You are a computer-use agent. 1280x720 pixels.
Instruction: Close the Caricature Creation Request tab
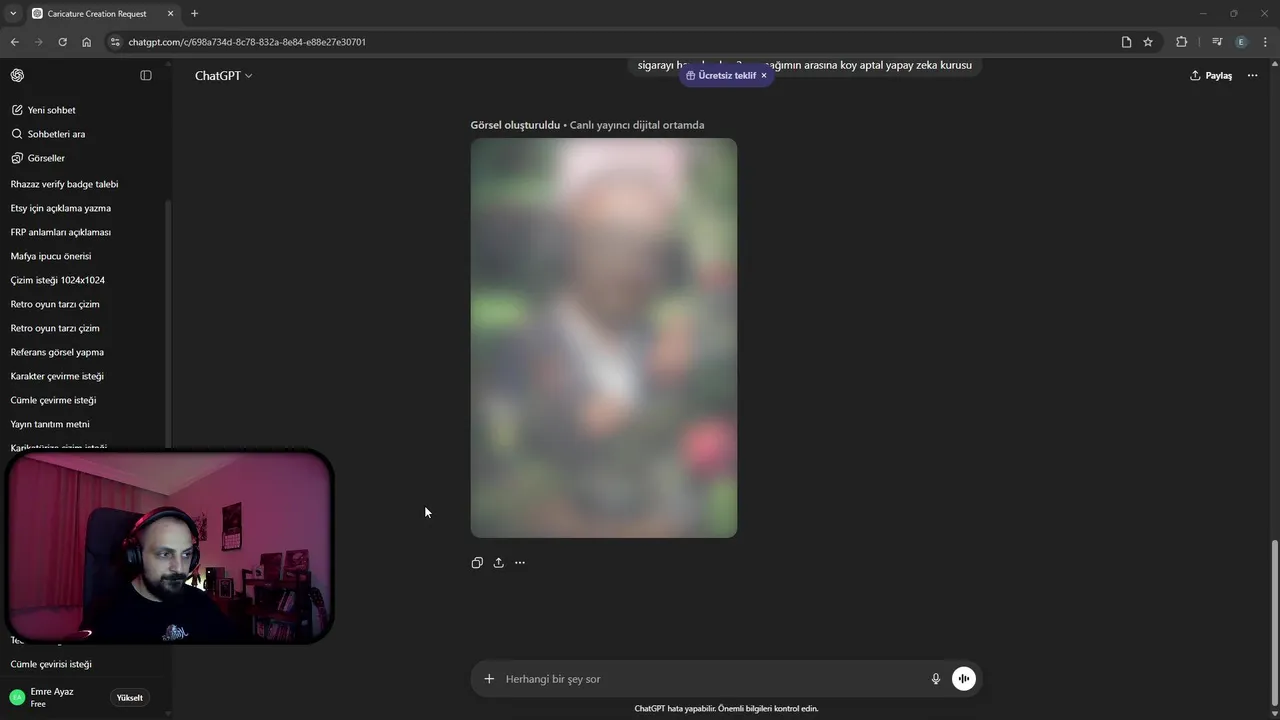(x=170, y=13)
